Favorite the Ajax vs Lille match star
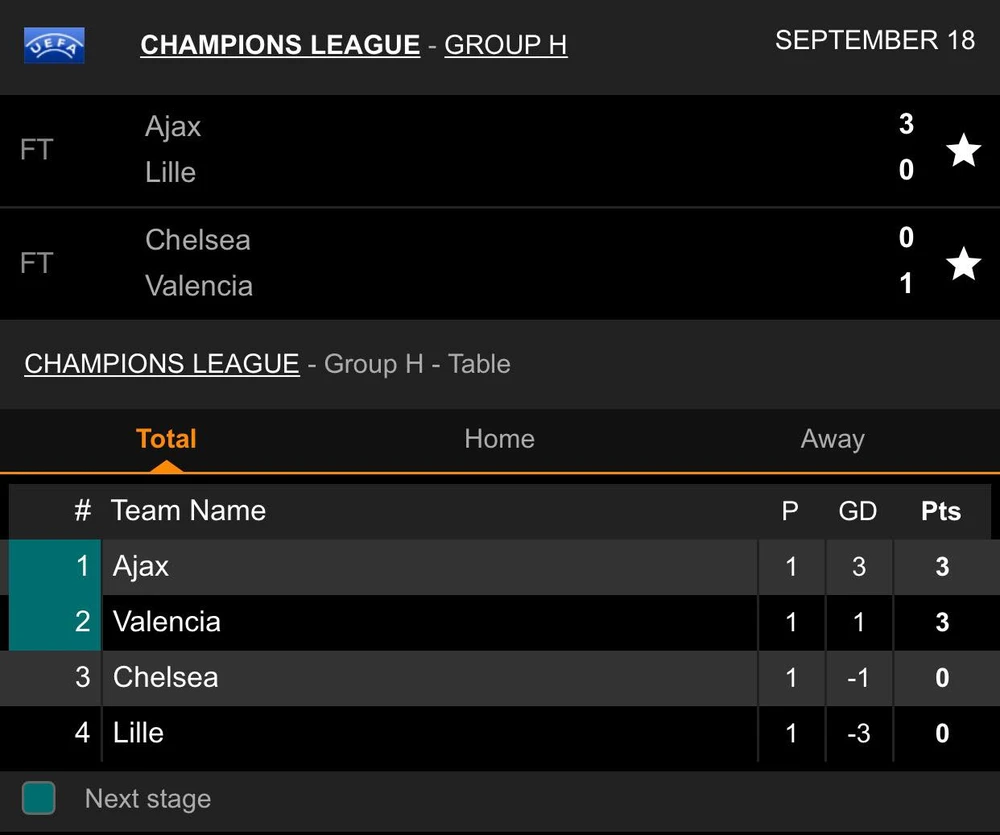 tap(963, 150)
